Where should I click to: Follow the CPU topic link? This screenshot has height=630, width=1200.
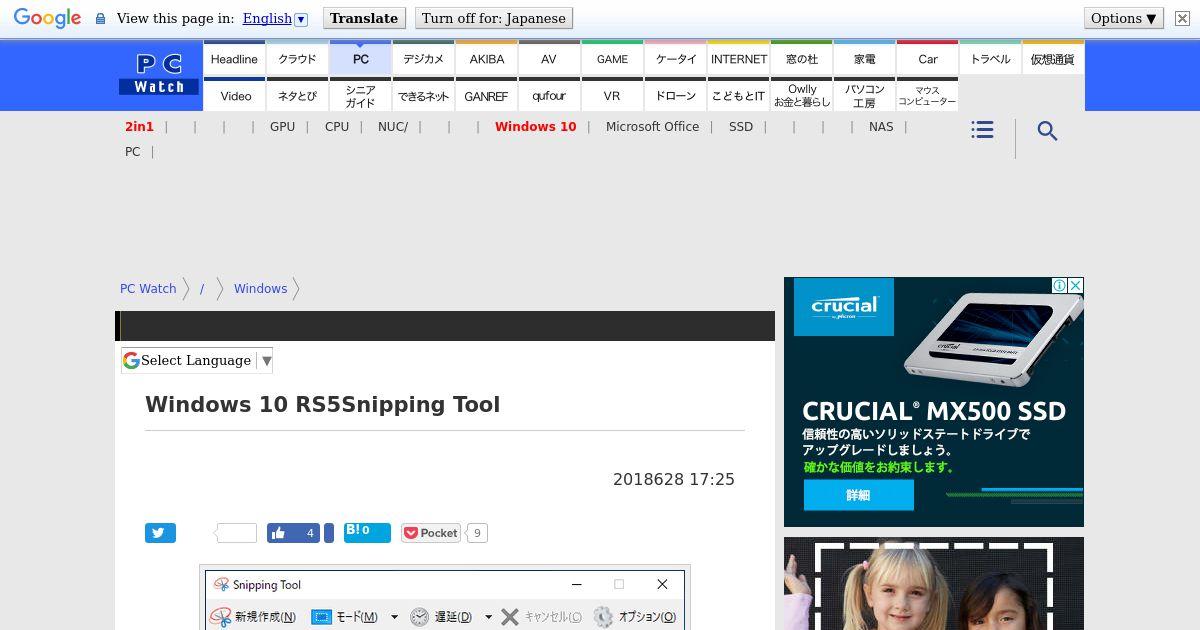pyautogui.click(x=337, y=127)
